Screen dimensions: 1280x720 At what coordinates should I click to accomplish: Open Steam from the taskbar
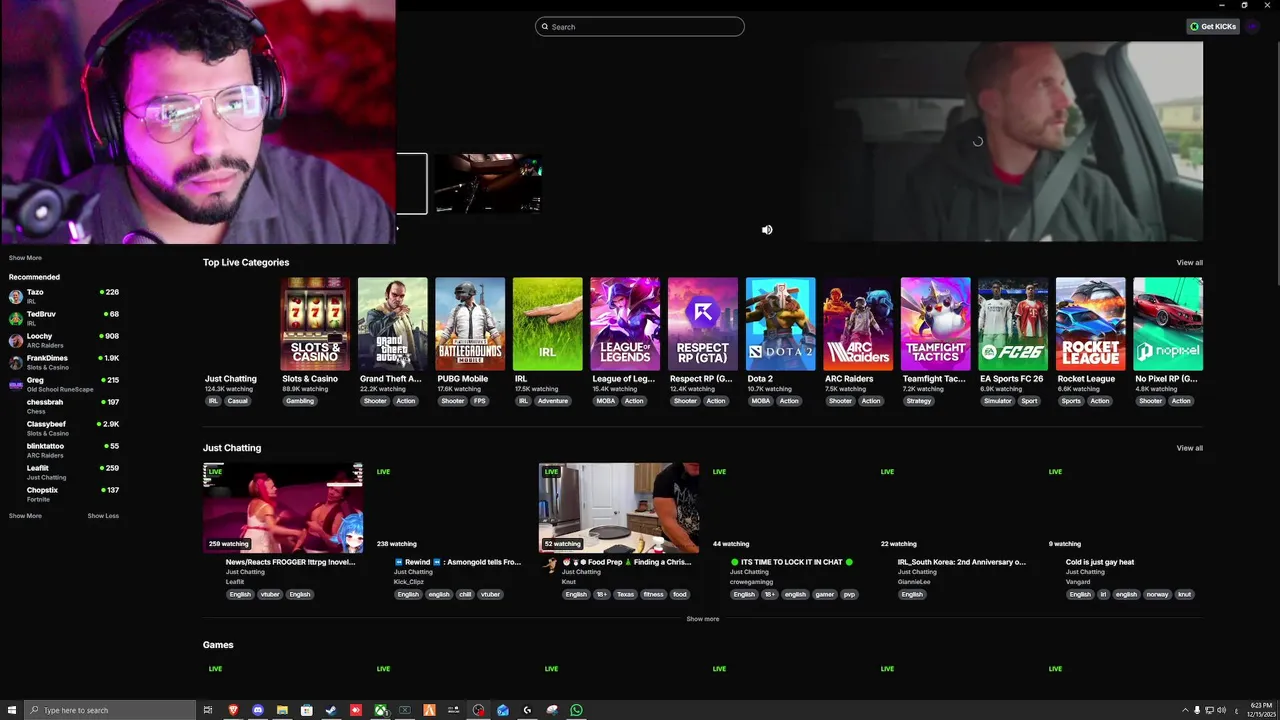331,710
